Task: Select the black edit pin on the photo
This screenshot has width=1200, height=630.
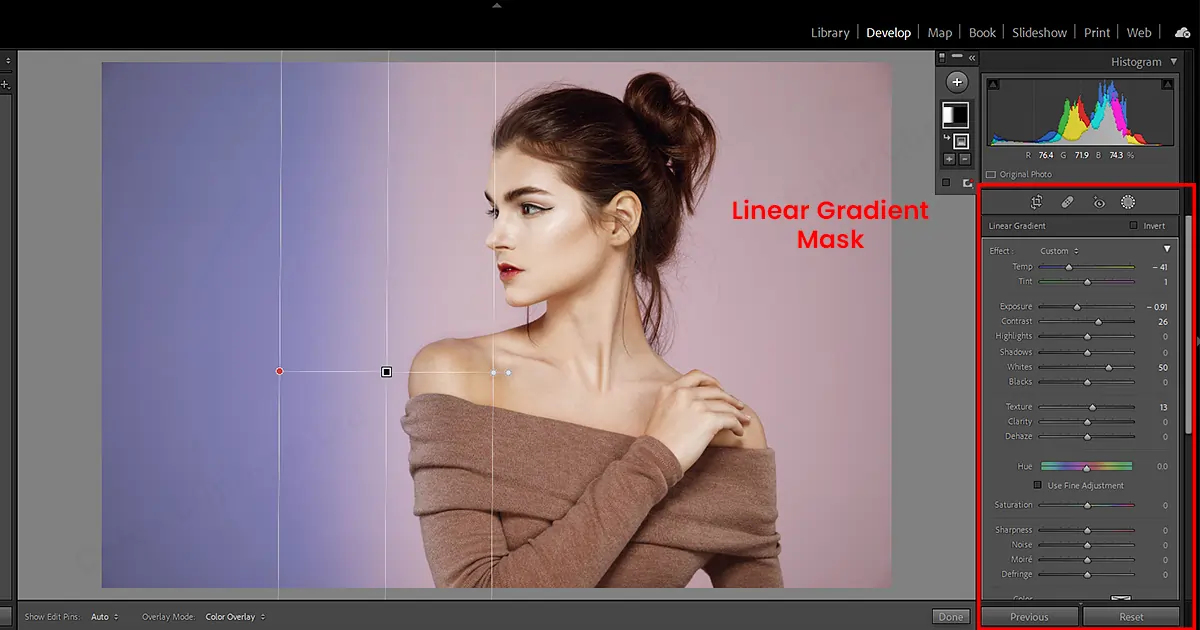Action: (x=387, y=371)
